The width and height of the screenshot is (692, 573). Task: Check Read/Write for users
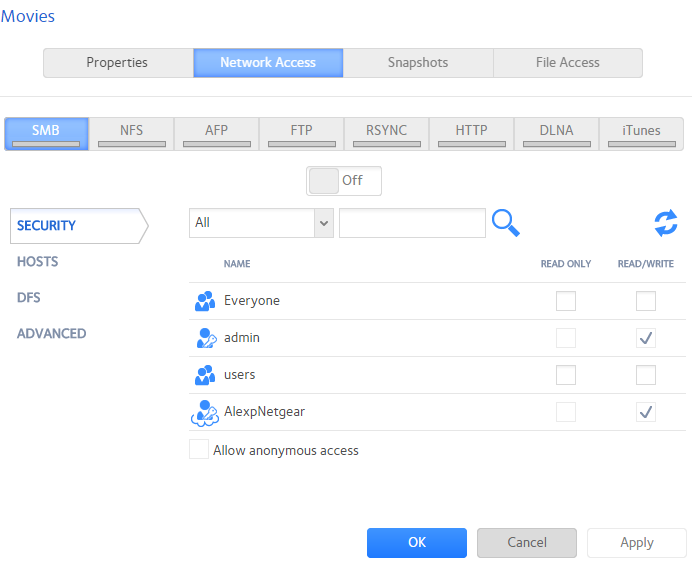tap(646, 375)
